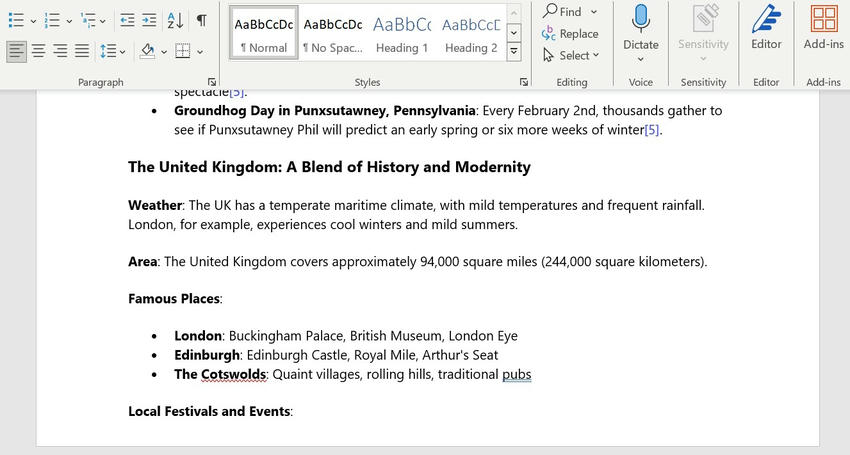Apply the No Spacing style
This screenshot has width=850, height=455.
click(x=333, y=33)
